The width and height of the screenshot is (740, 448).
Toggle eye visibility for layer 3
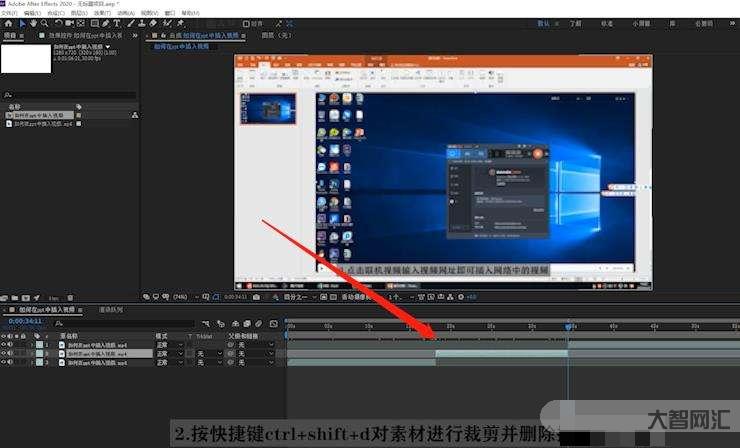[4, 363]
